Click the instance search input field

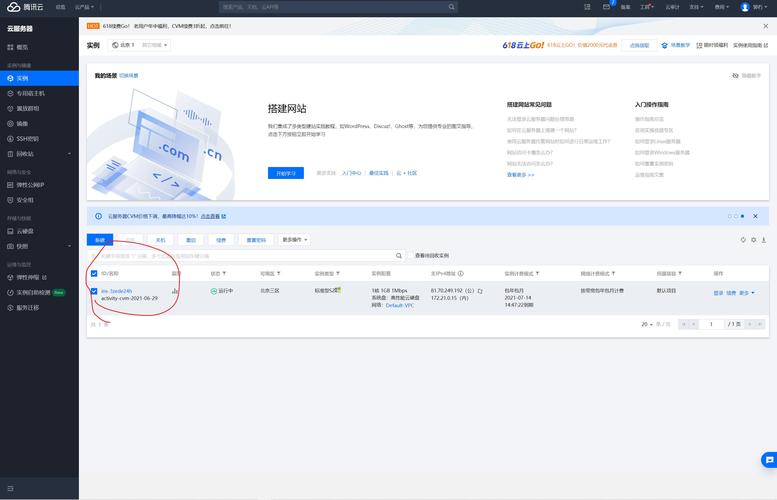click(x=240, y=256)
